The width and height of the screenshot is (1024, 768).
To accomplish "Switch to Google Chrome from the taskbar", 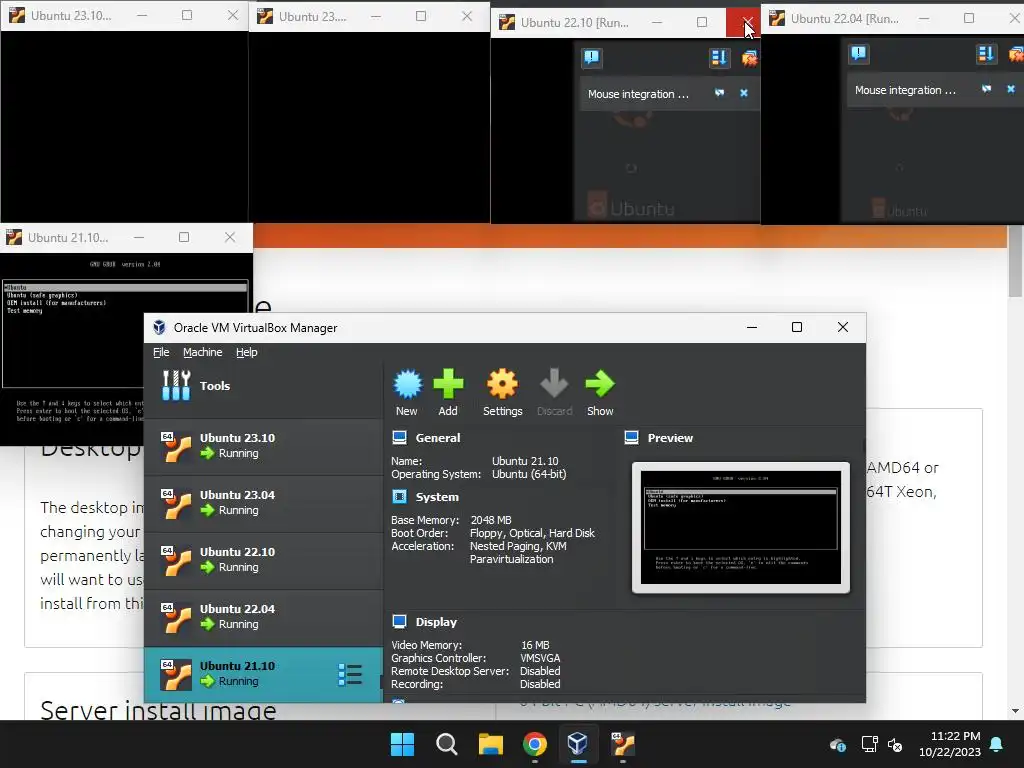I will click(534, 744).
